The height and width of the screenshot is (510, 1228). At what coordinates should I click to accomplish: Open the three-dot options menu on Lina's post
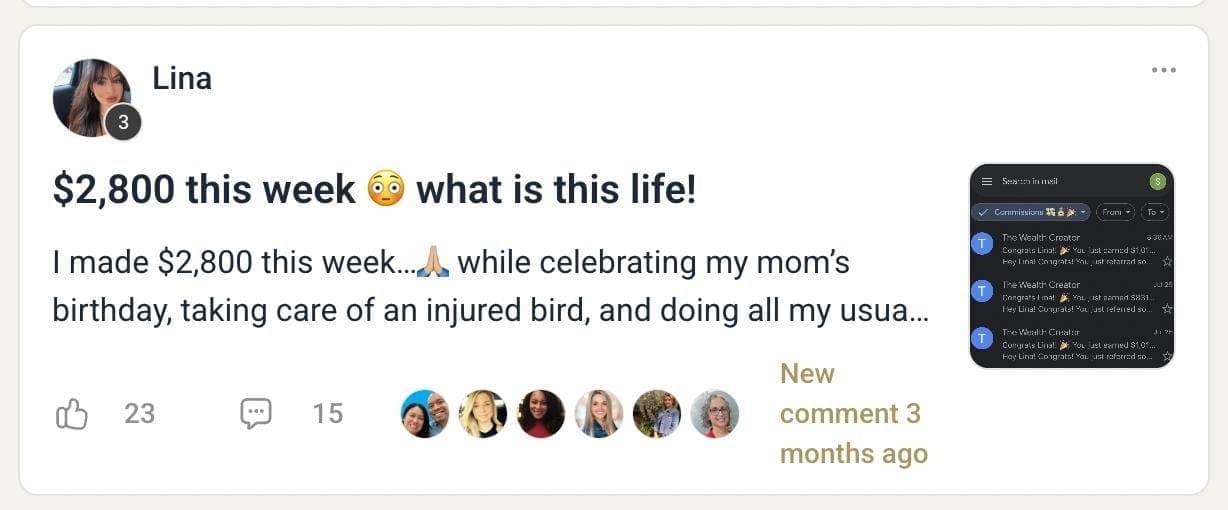tap(1163, 70)
